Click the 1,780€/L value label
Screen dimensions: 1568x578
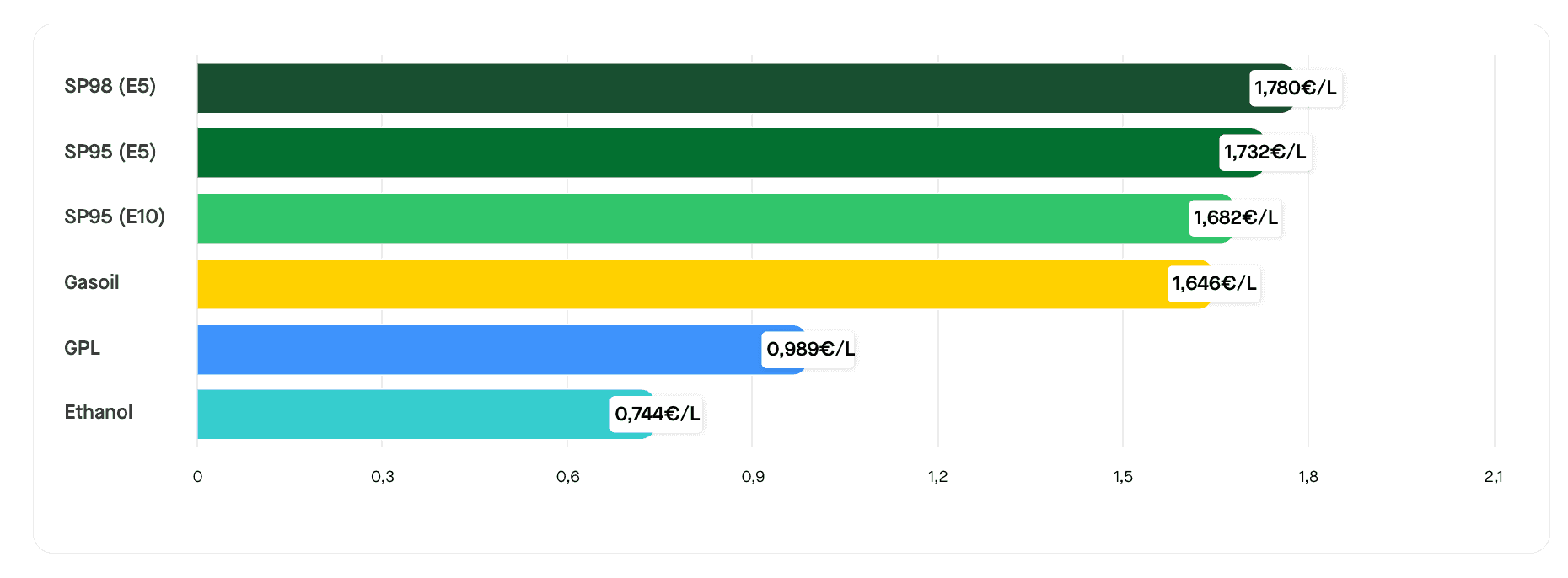tap(1295, 88)
